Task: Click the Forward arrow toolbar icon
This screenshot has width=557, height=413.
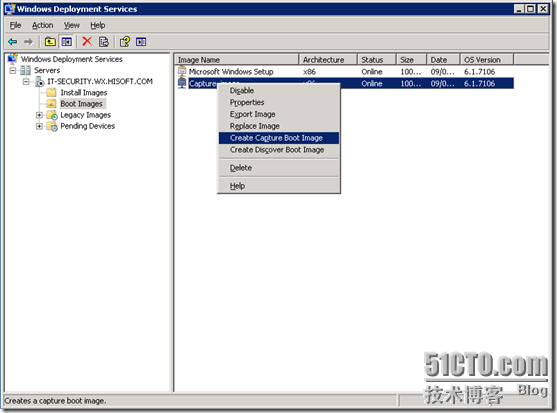Action: click(28, 42)
